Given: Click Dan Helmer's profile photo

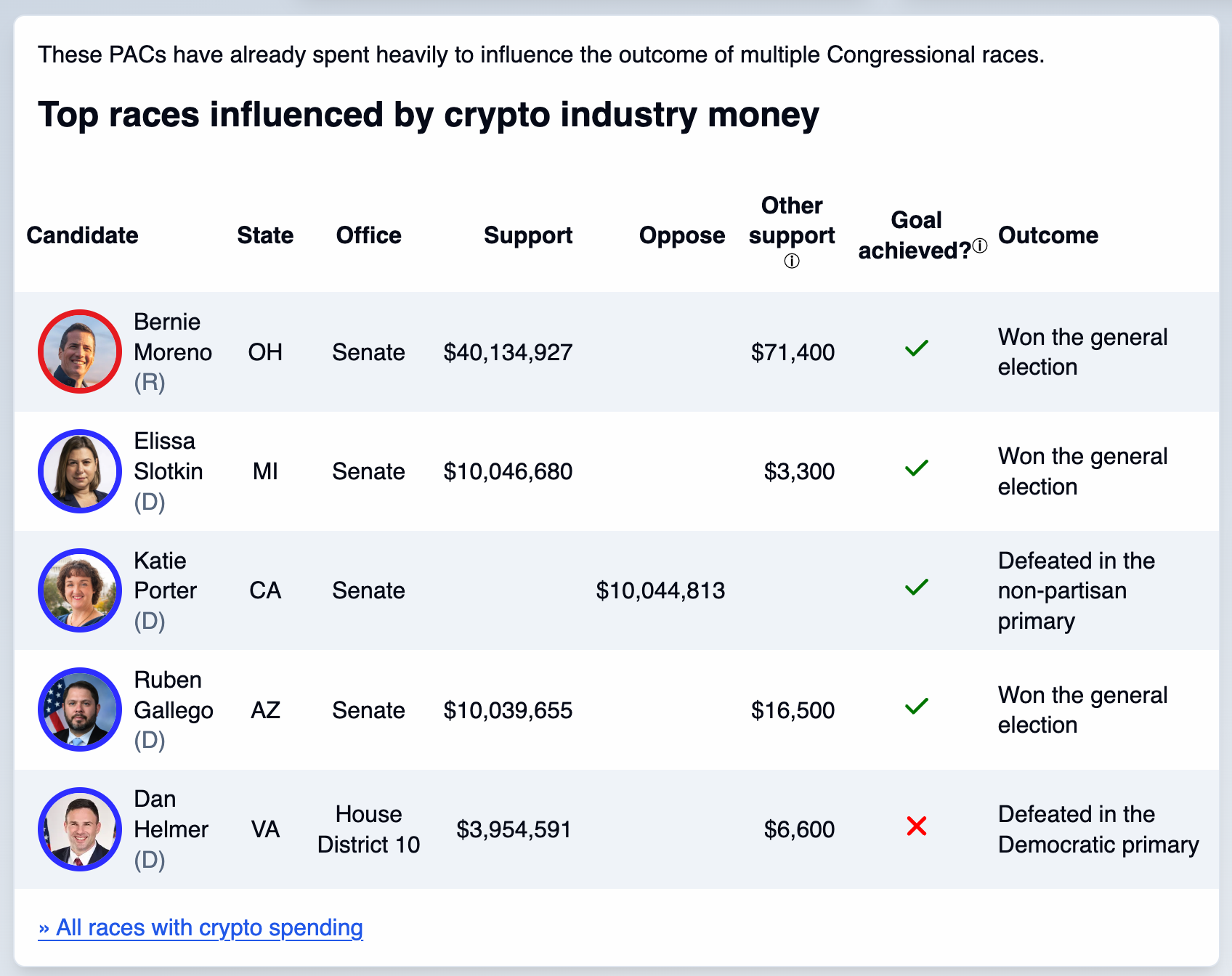Looking at the screenshot, I should pos(80,829).
